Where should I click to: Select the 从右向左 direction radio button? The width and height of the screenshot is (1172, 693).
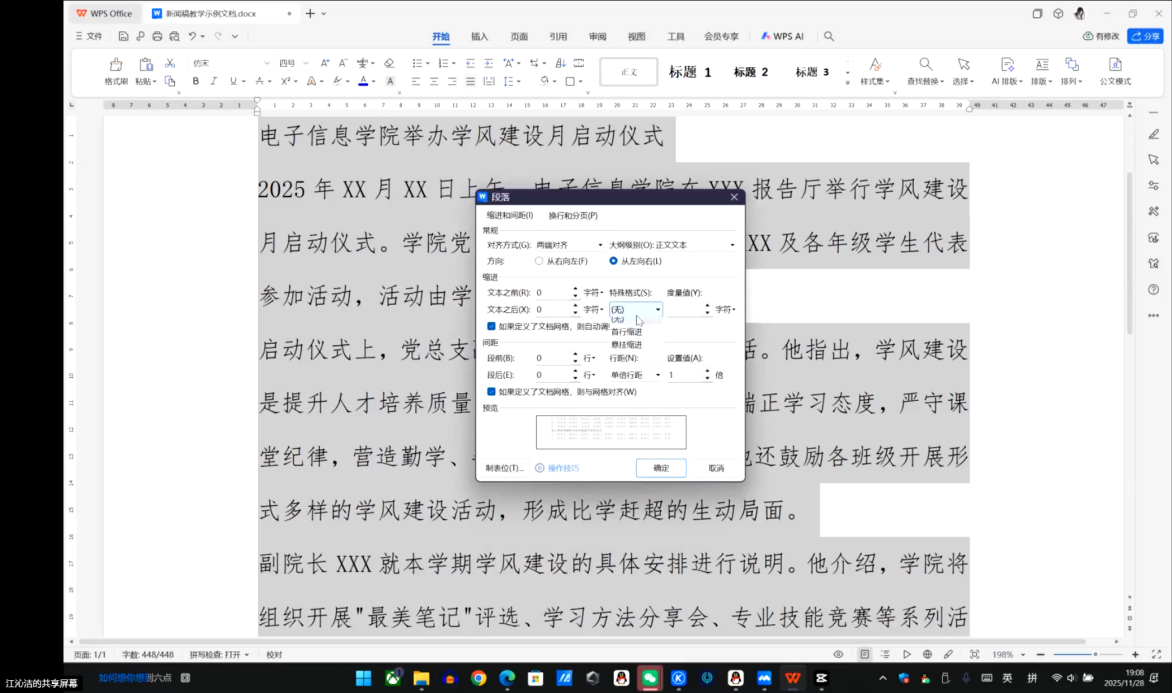(539, 261)
